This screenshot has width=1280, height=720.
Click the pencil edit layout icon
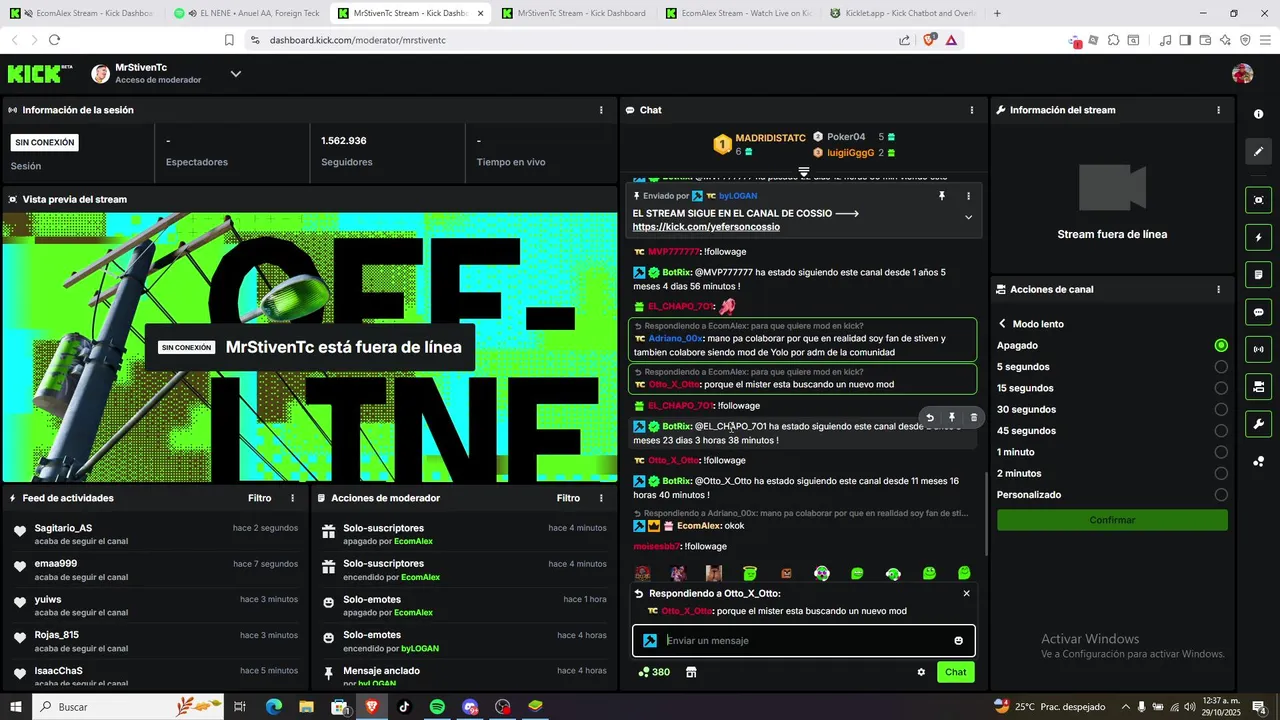click(x=1258, y=152)
